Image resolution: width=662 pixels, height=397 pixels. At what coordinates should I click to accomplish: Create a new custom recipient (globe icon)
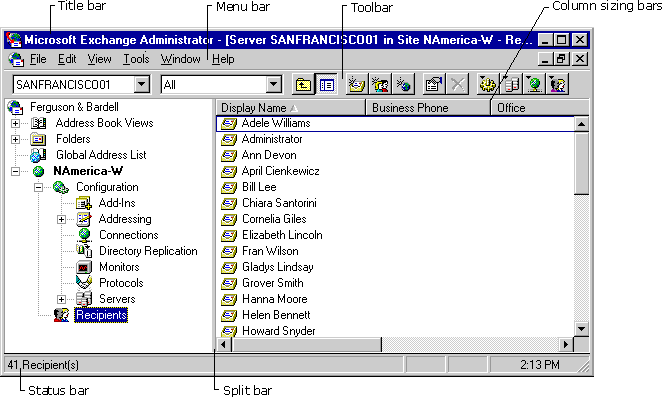403,85
